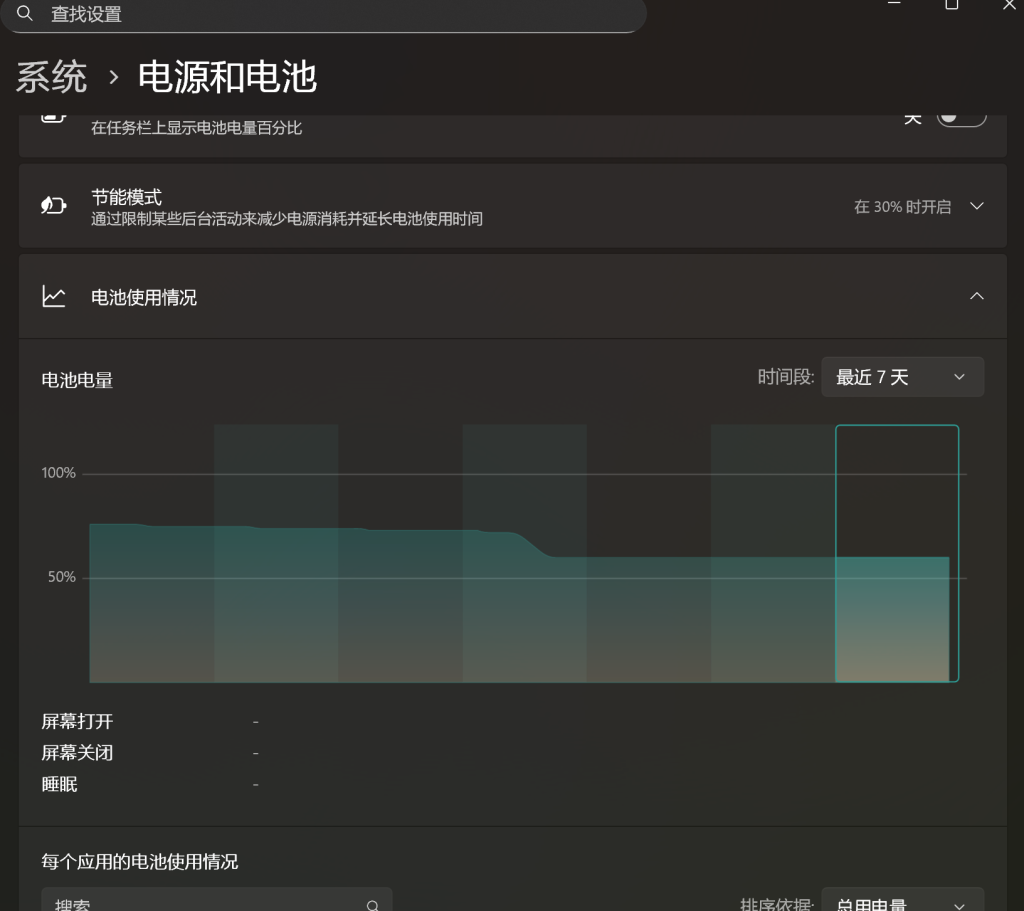Click the magnifier icon in 查找设置 box
1024x911 pixels.
pyautogui.click(x=25, y=14)
